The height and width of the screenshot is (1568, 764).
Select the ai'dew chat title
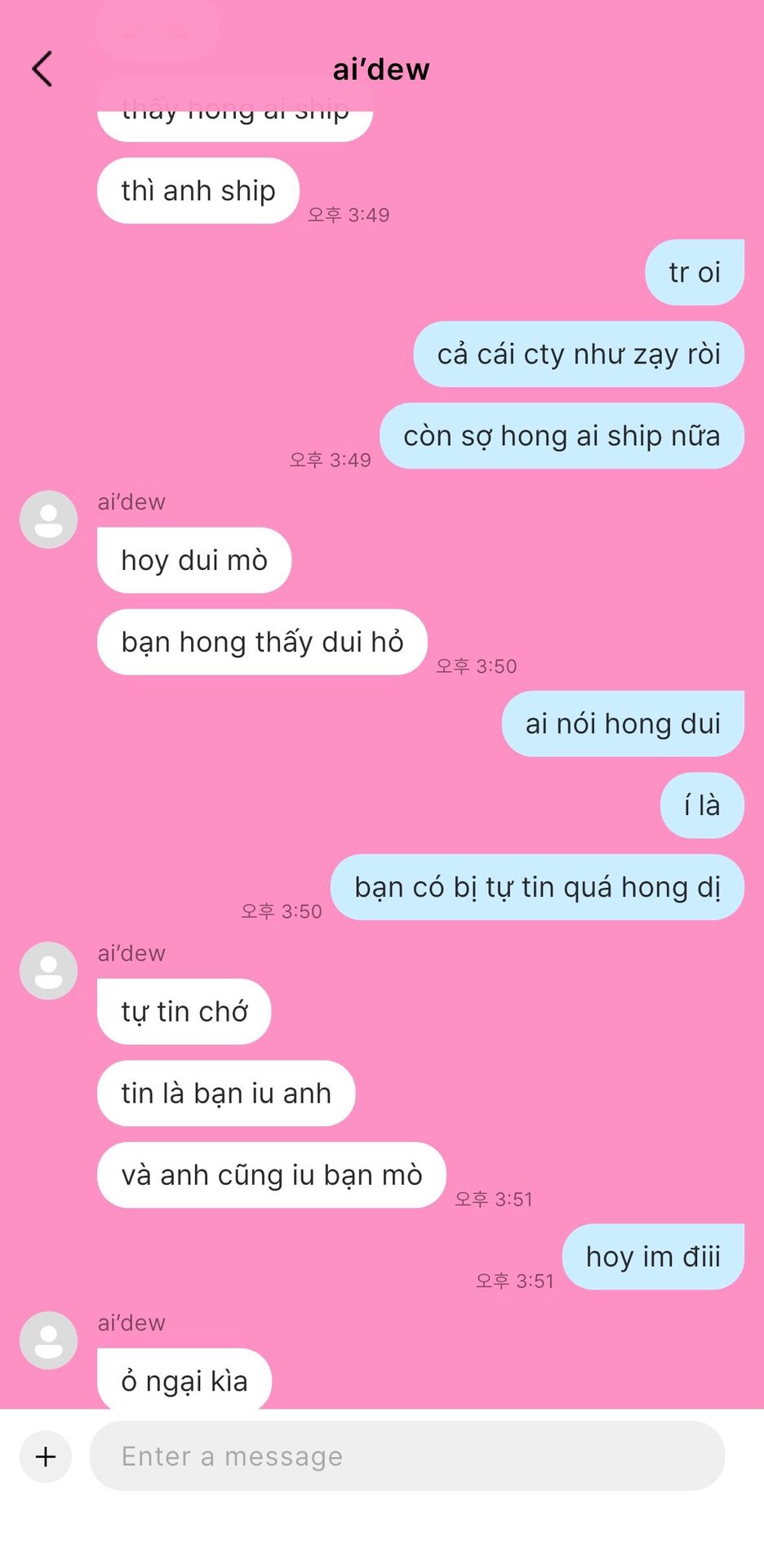pos(381,69)
